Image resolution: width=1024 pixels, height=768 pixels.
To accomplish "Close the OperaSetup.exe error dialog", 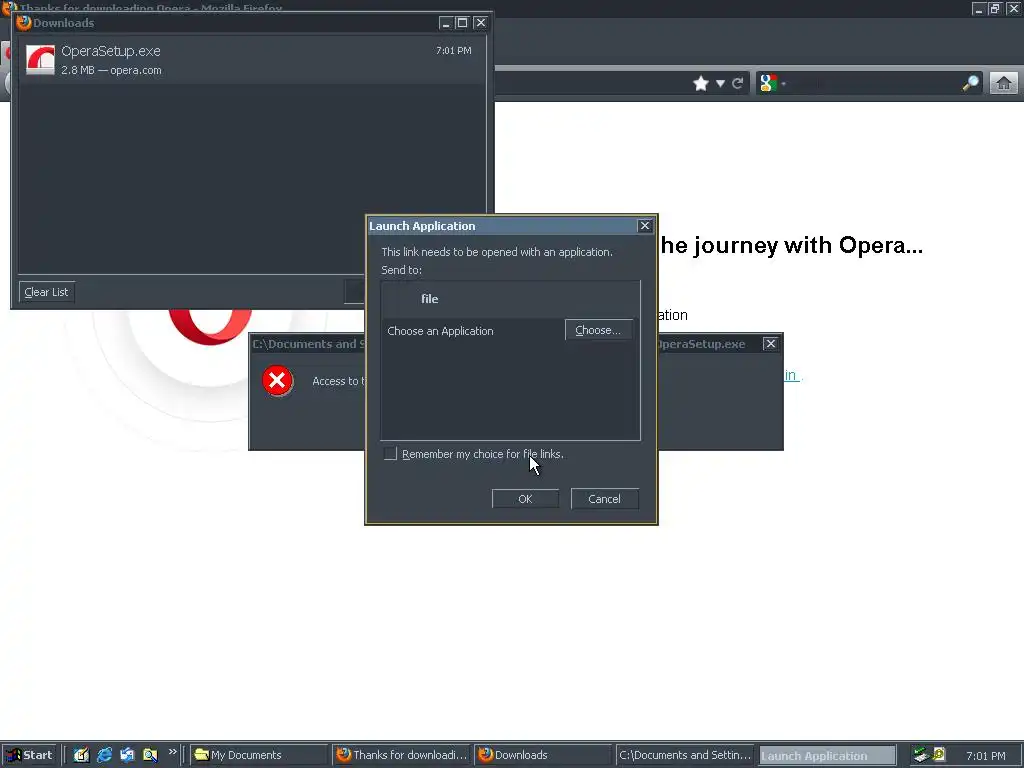I will pos(771,344).
